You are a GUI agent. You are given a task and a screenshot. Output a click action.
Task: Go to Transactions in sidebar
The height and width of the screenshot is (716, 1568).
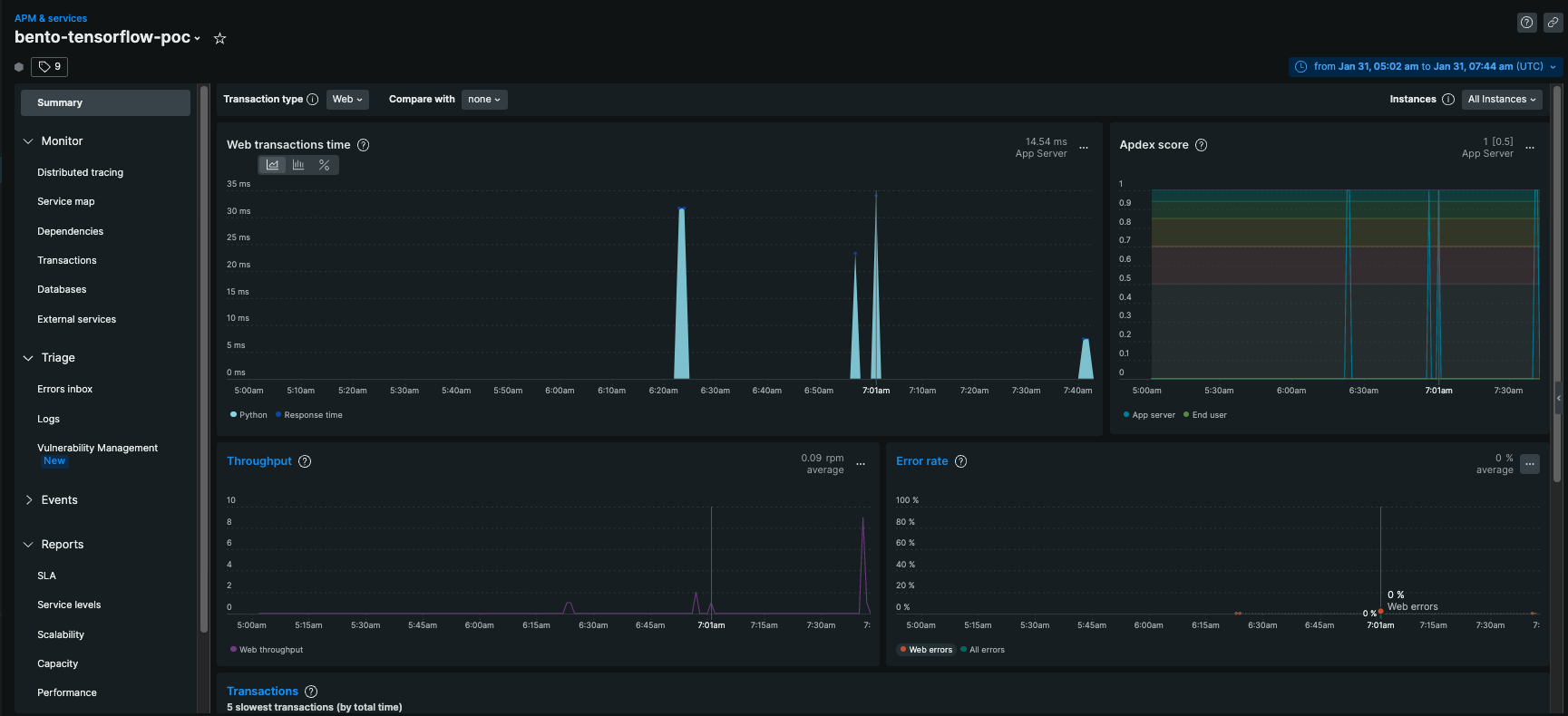coord(66,260)
